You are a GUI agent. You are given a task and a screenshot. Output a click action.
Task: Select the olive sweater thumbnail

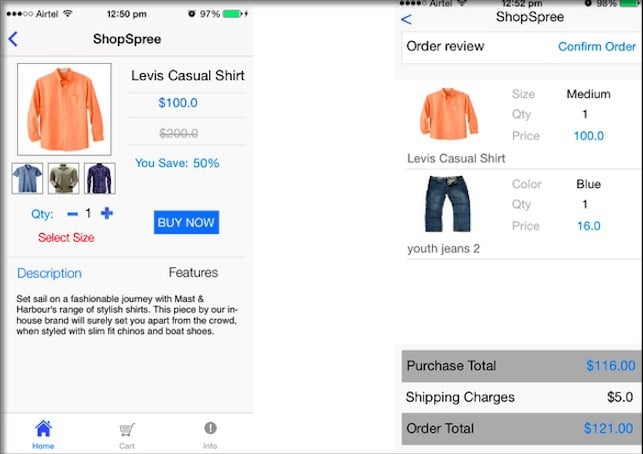tap(64, 178)
